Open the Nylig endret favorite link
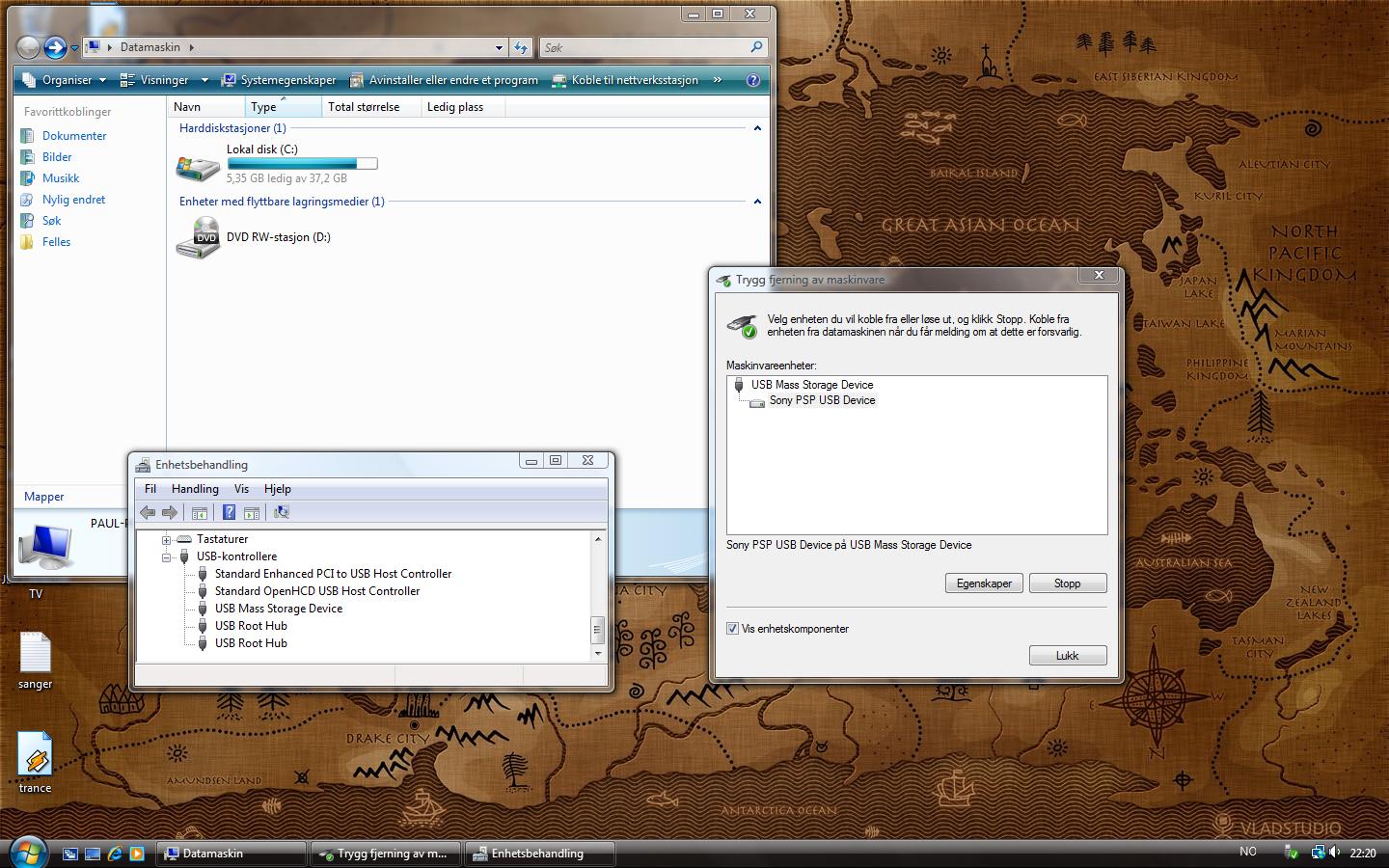The image size is (1389, 868). [x=73, y=200]
